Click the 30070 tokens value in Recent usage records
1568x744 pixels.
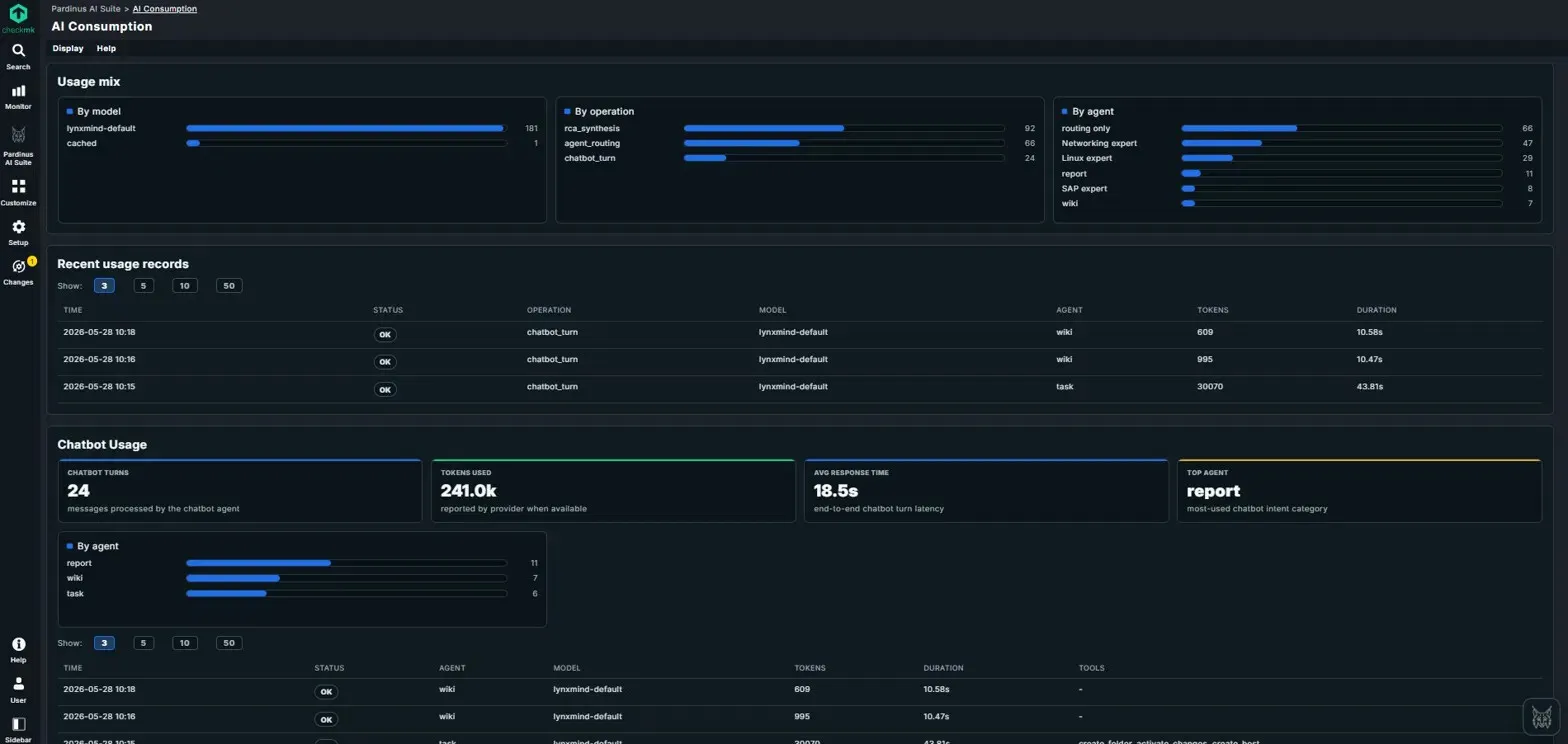point(1209,386)
